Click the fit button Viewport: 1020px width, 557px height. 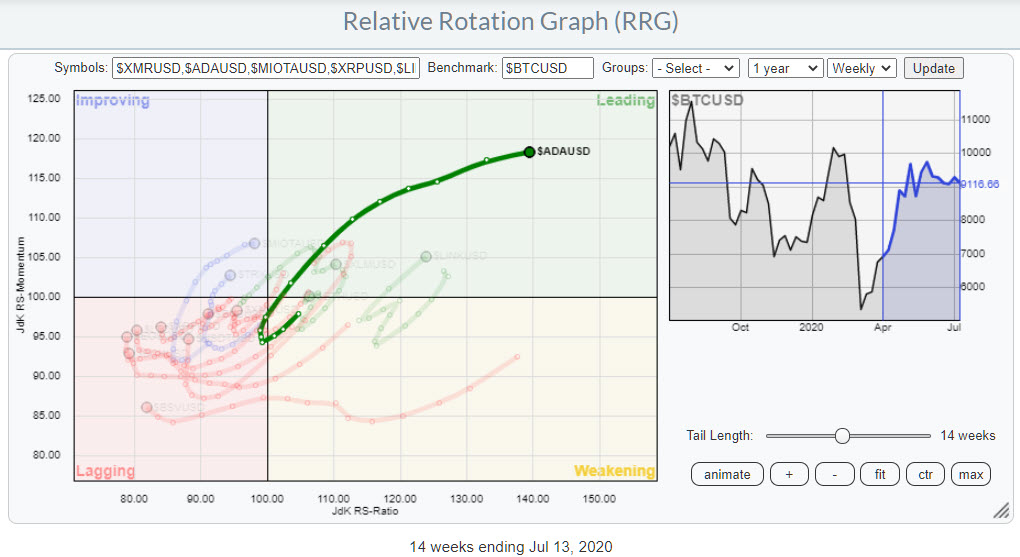pyautogui.click(x=880, y=474)
